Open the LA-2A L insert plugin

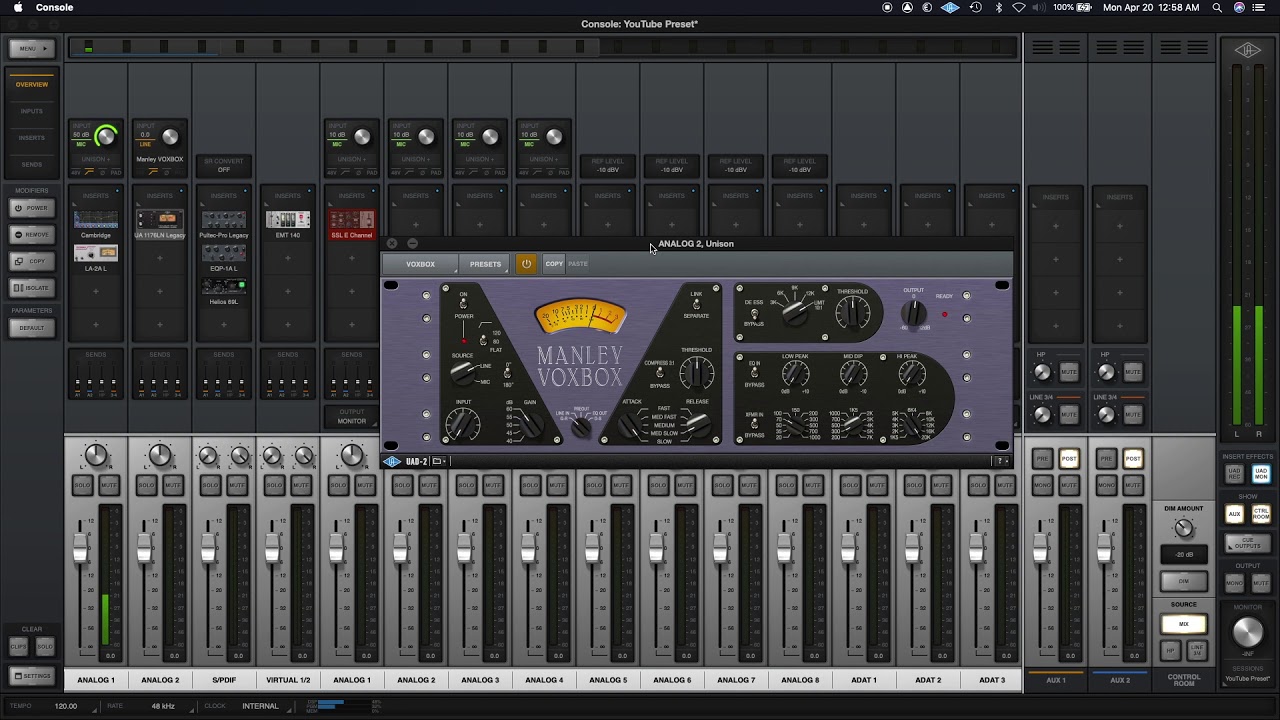(x=96, y=256)
